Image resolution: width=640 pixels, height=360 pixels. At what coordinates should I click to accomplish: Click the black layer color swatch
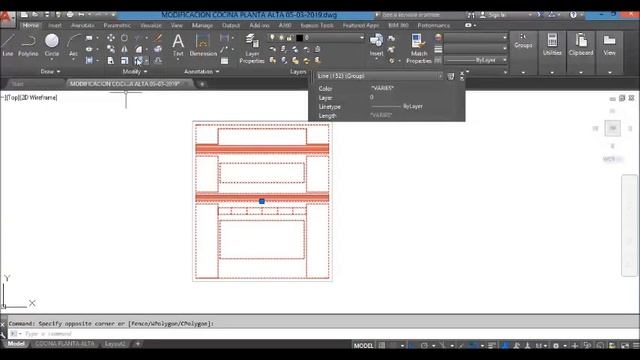point(299,38)
